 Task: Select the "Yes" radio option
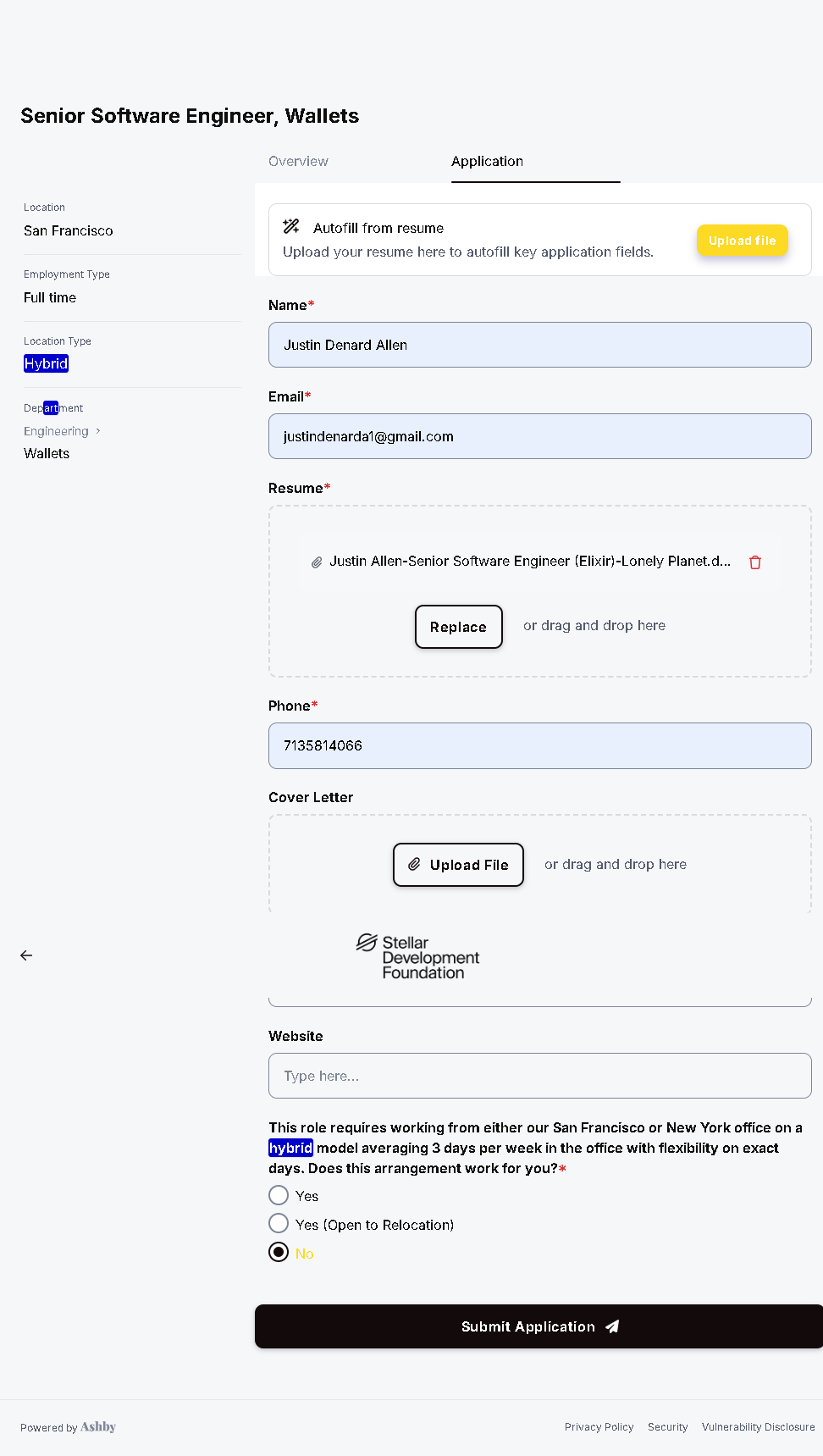tap(279, 1195)
